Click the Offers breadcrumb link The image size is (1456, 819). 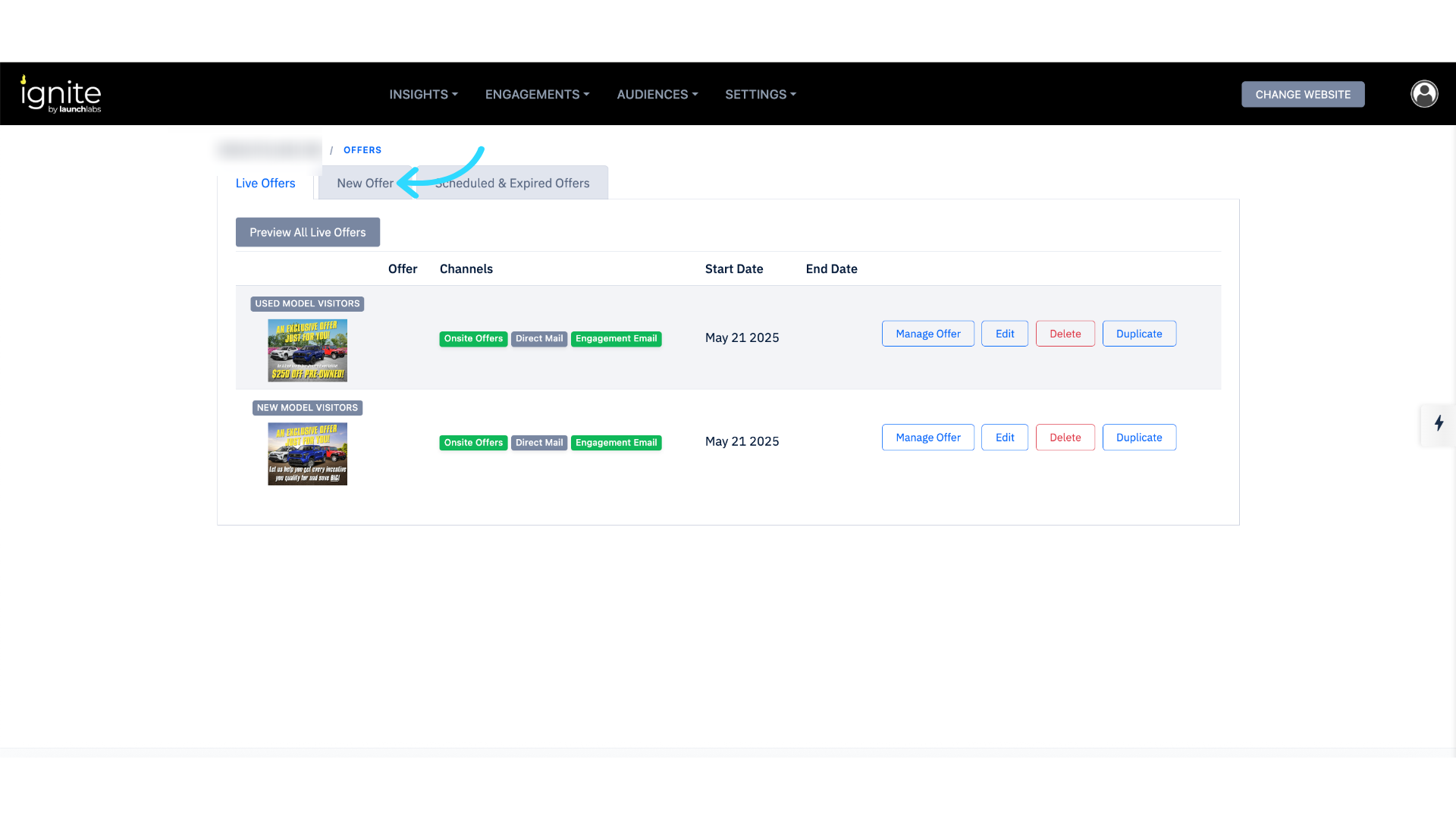pyautogui.click(x=362, y=150)
